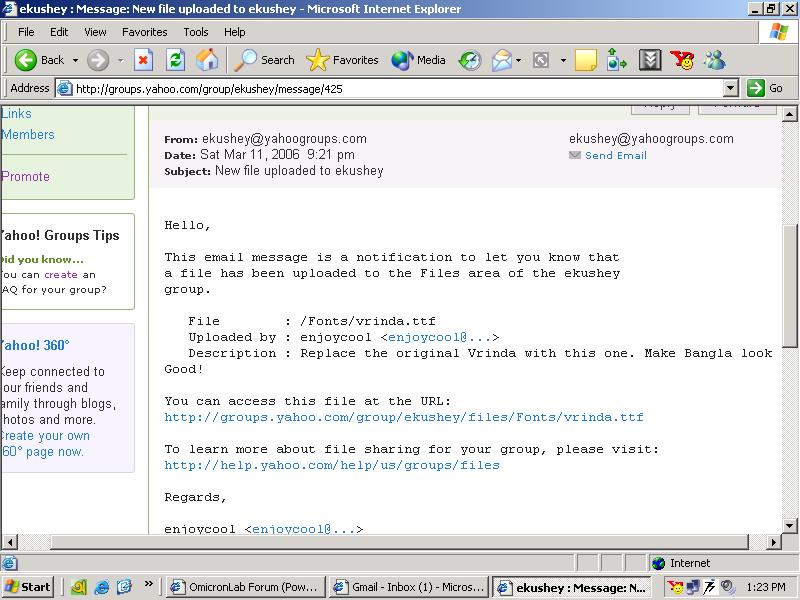Click the vertical scrollbar up arrow
This screenshot has height=600, width=800.
(789, 114)
